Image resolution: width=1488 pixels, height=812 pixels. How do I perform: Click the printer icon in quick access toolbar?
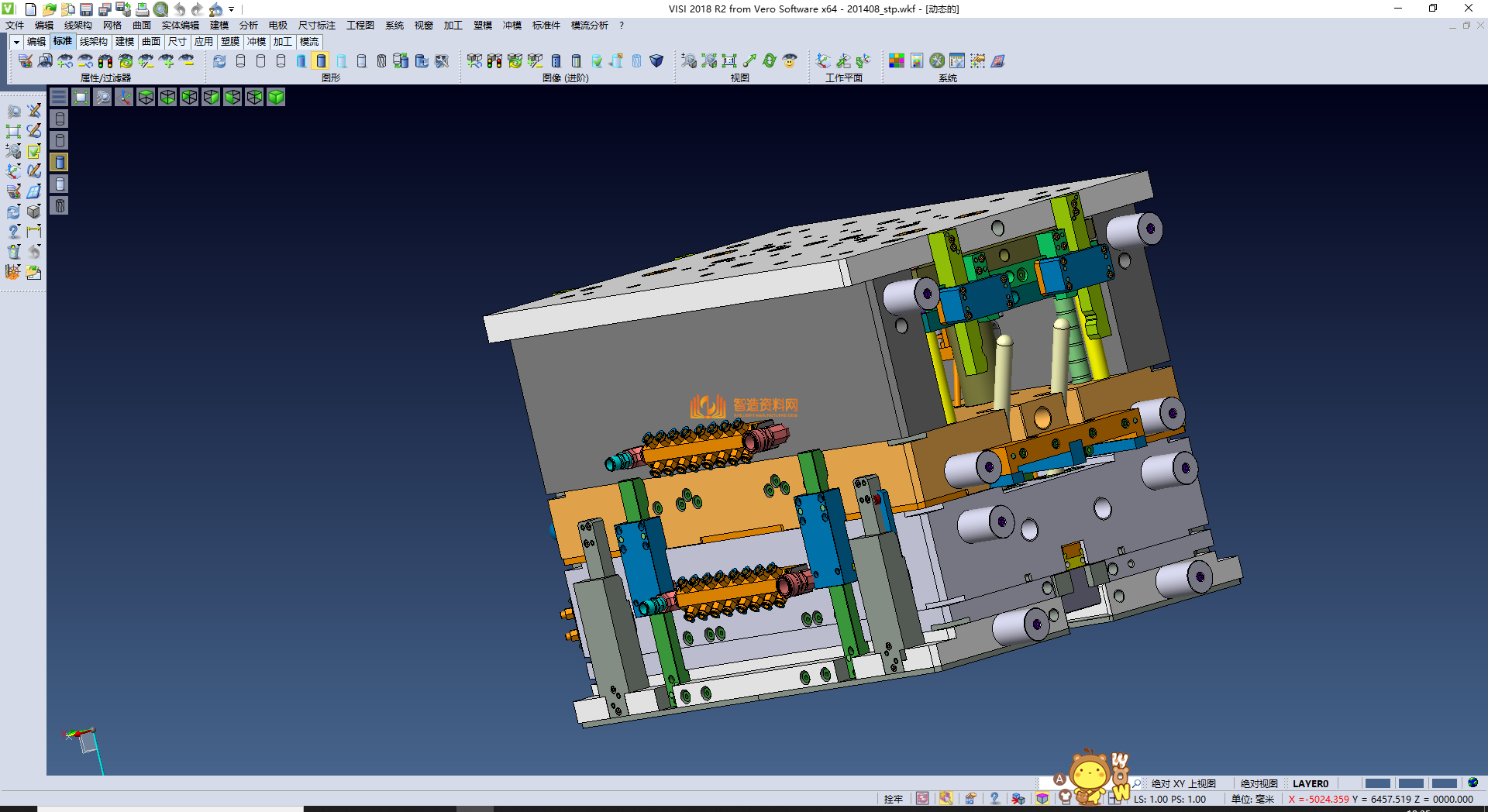click(142, 9)
